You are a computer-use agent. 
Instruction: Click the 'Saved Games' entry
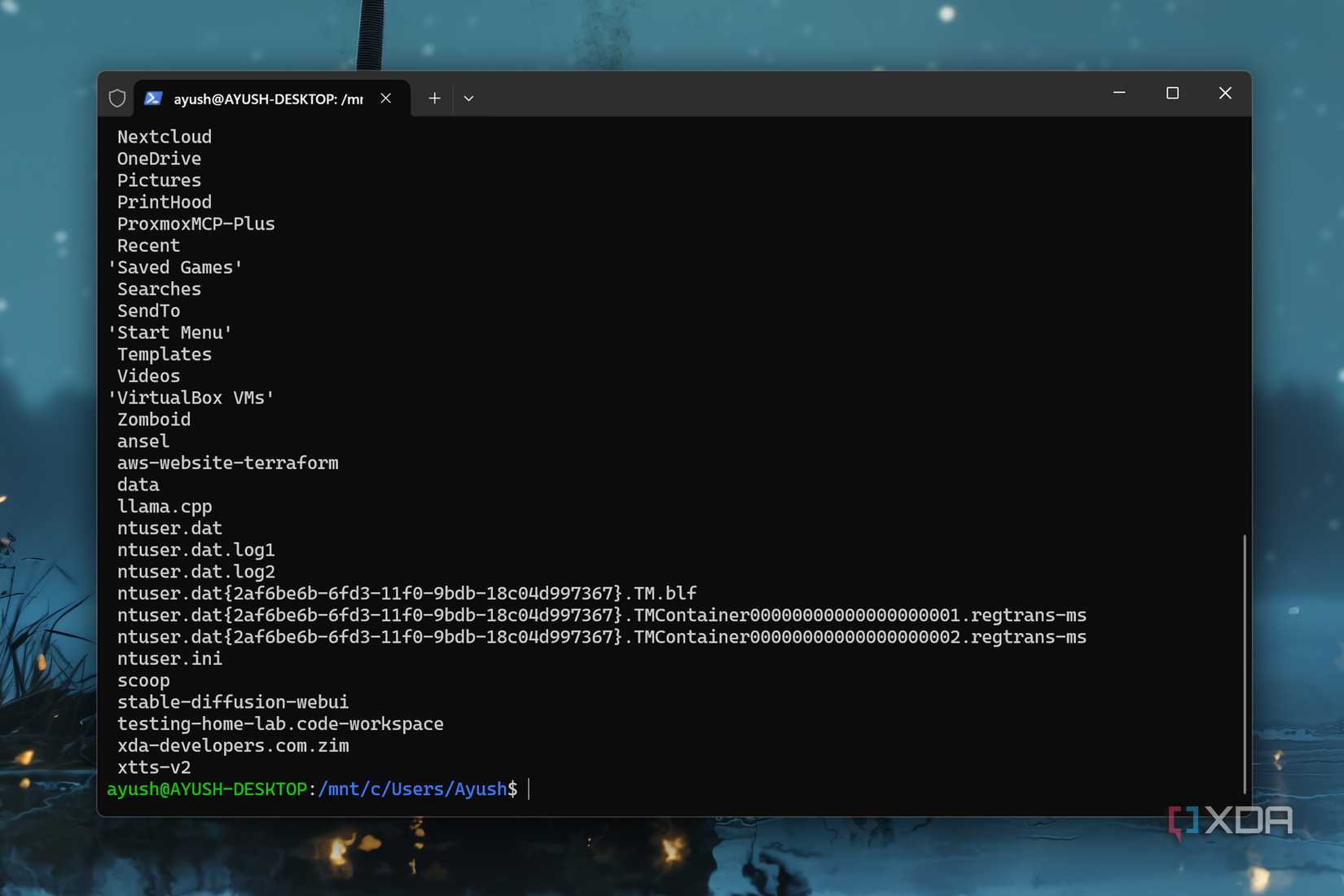[x=175, y=267]
